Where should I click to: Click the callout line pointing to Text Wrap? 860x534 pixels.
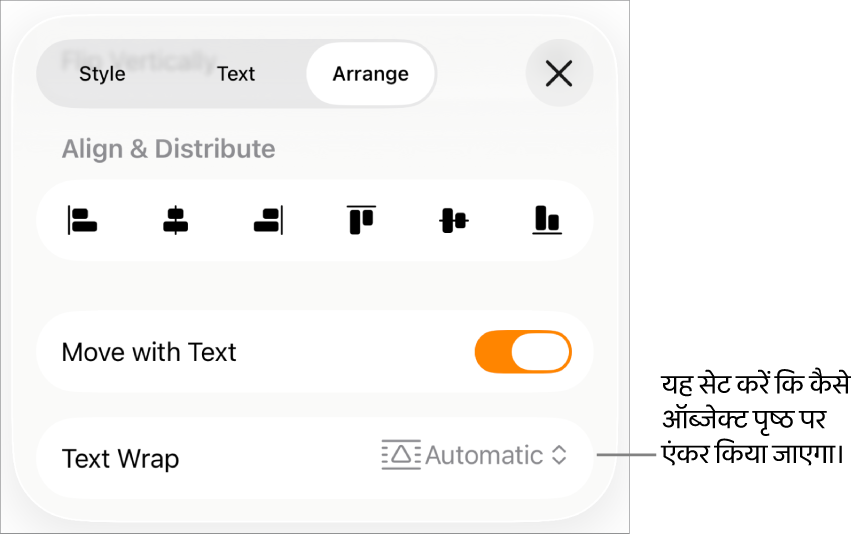(626, 455)
